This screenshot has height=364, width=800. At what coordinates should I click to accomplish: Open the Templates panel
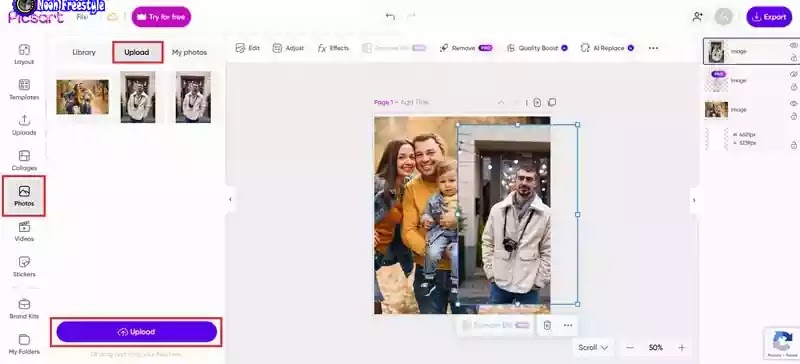click(x=24, y=89)
